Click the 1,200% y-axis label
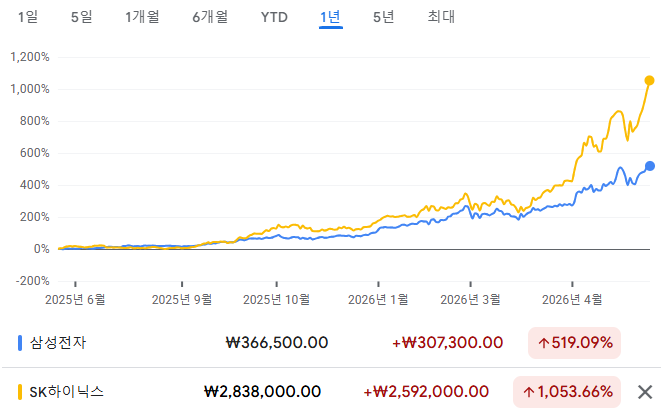The height and width of the screenshot is (411, 661). click(30, 57)
